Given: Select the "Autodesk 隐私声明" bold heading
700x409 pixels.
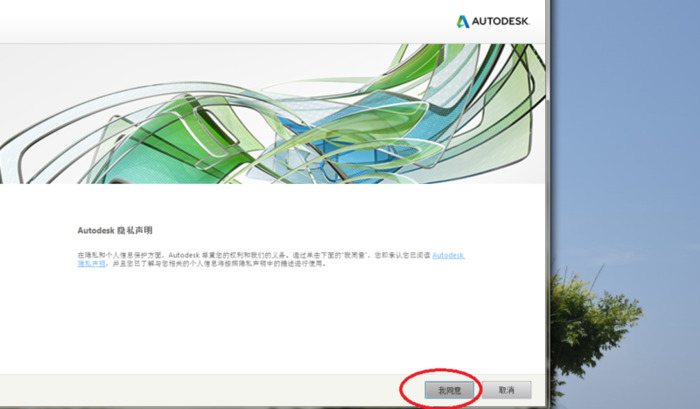Looking at the screenshot, I should (x=115, y=229).
